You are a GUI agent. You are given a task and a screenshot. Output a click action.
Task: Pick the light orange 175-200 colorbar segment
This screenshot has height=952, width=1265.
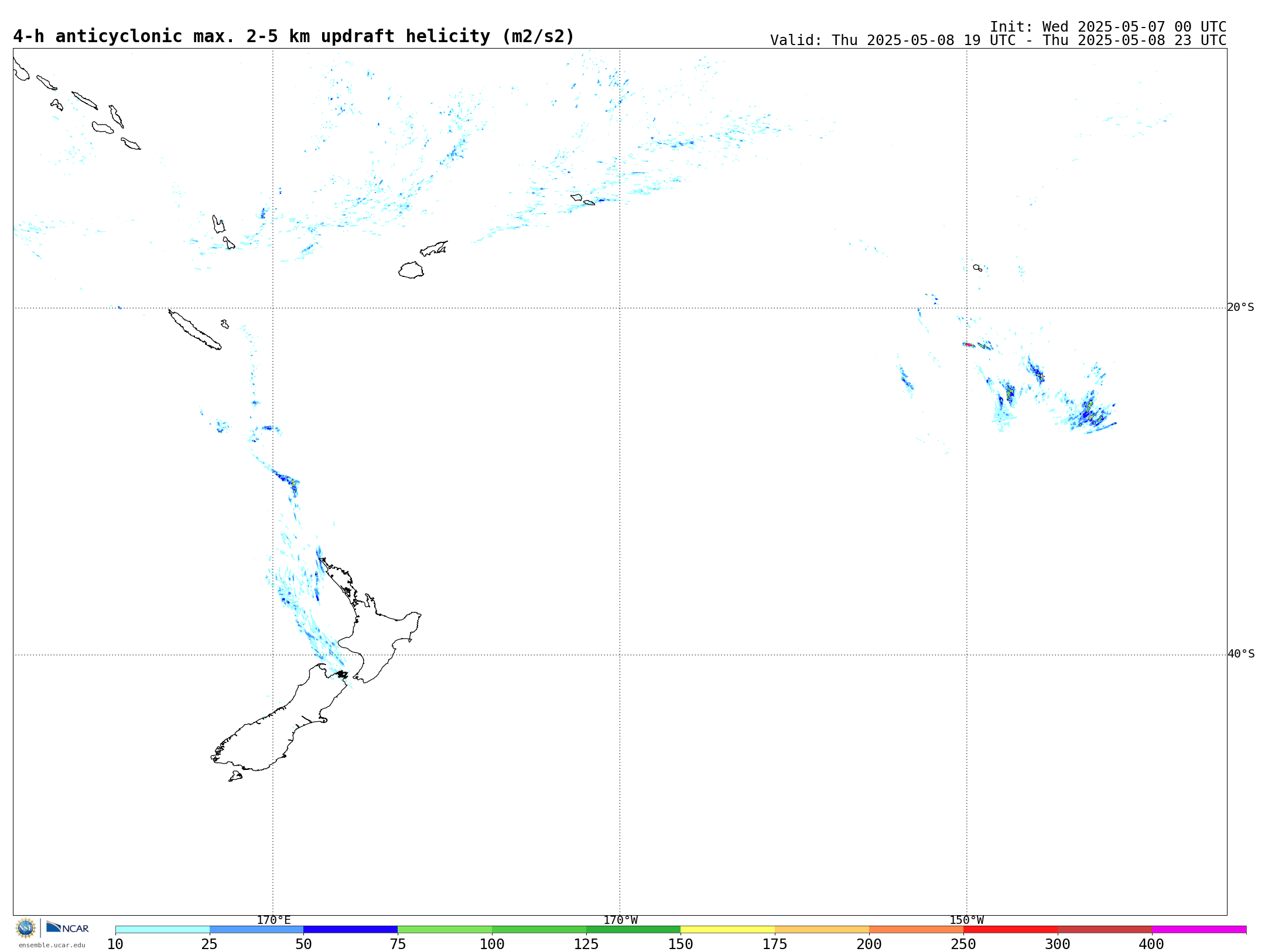point(822,930)
